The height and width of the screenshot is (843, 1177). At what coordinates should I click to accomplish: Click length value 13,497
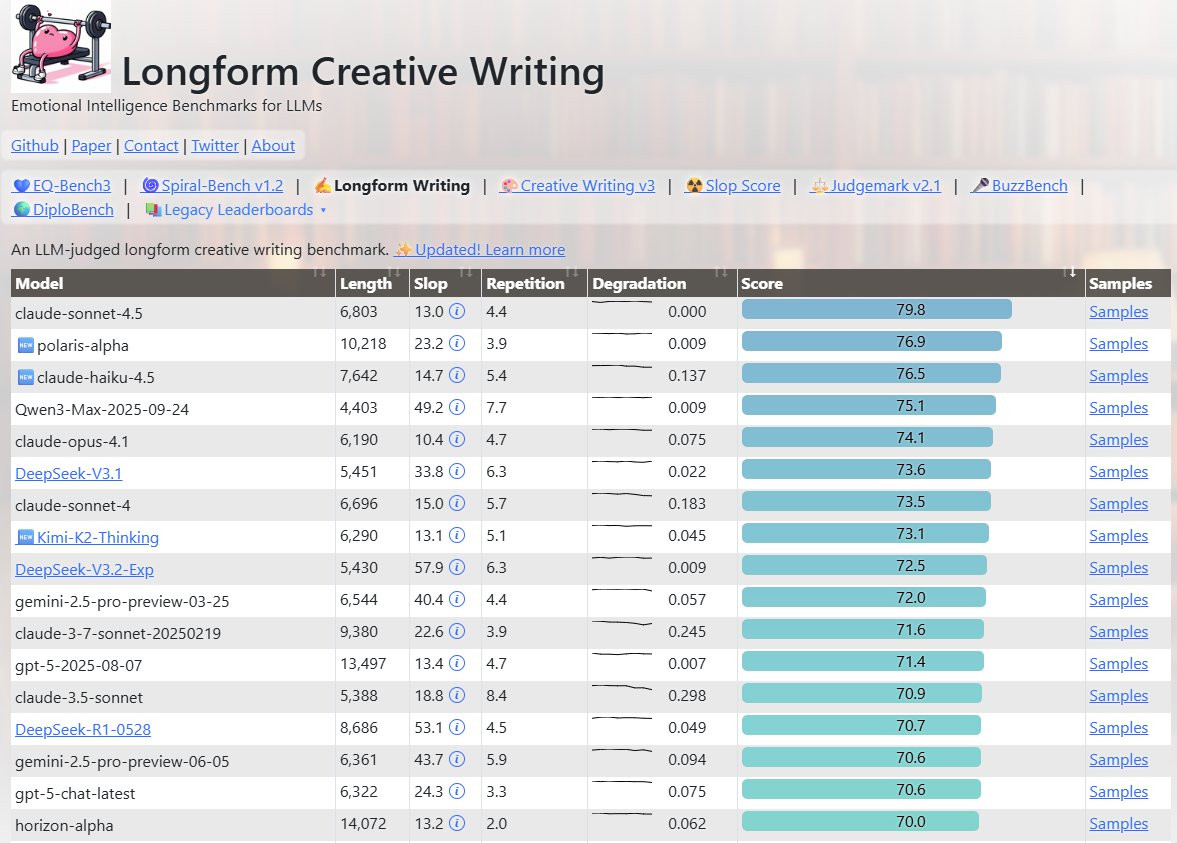pos(363,664)
